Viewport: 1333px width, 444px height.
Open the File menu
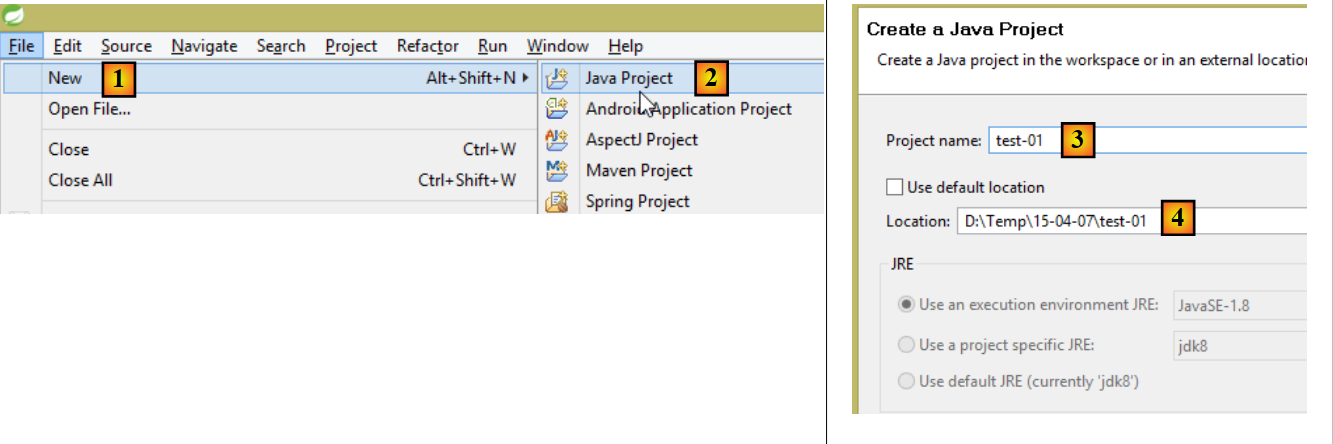[21, 46]
